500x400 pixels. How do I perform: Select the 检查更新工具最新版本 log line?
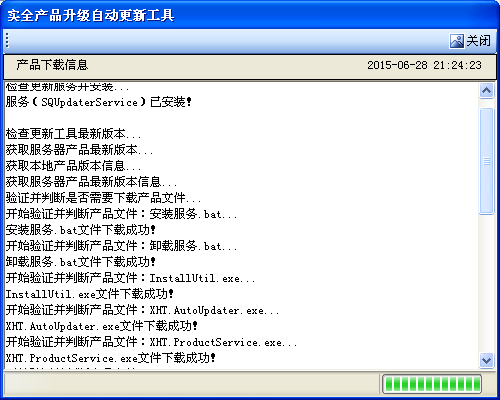tap(73, 134)
